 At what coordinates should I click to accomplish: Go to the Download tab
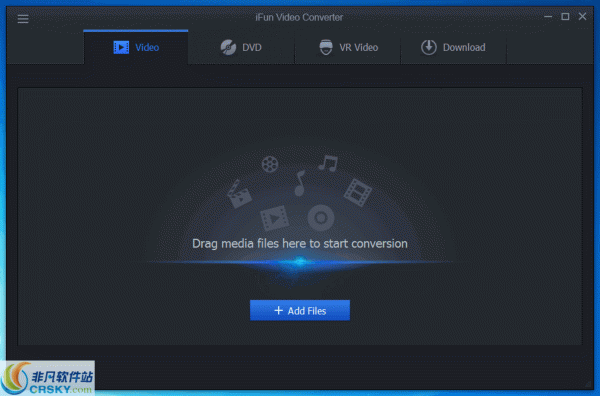pos(453,47)
